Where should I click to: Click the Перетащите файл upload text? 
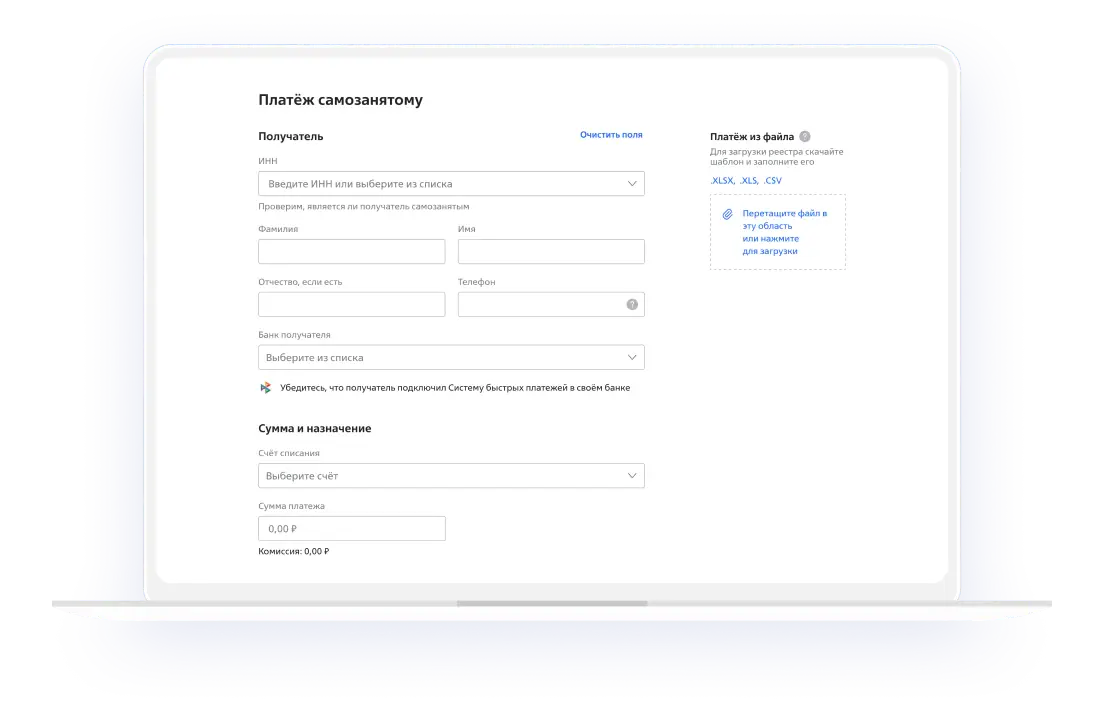click(784, 232)
